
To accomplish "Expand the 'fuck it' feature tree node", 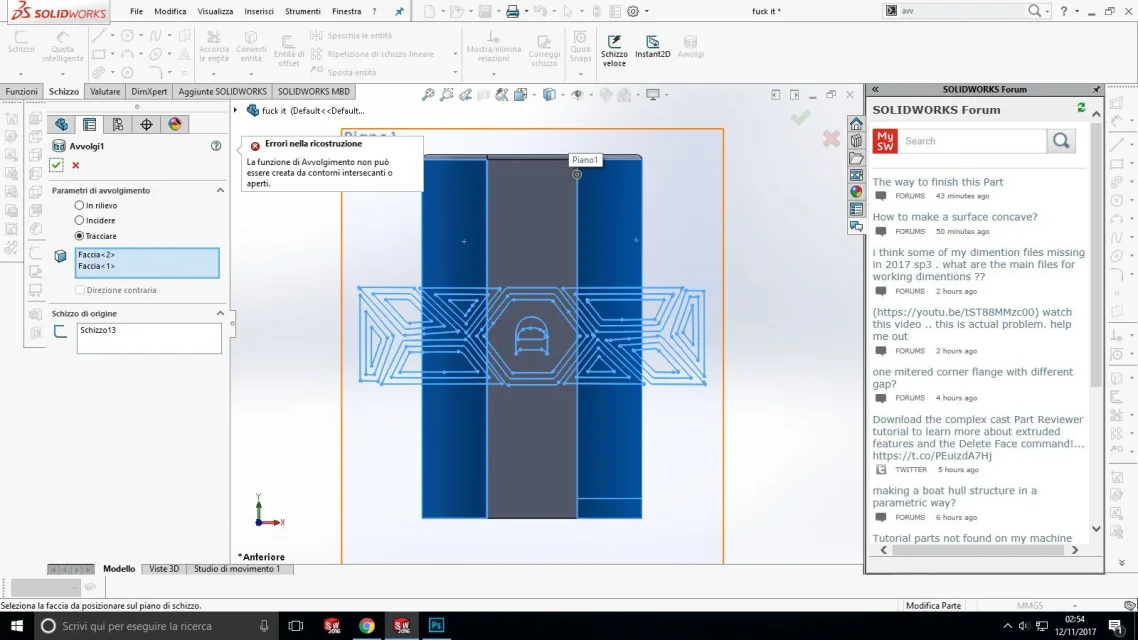I will coord(237,111).
